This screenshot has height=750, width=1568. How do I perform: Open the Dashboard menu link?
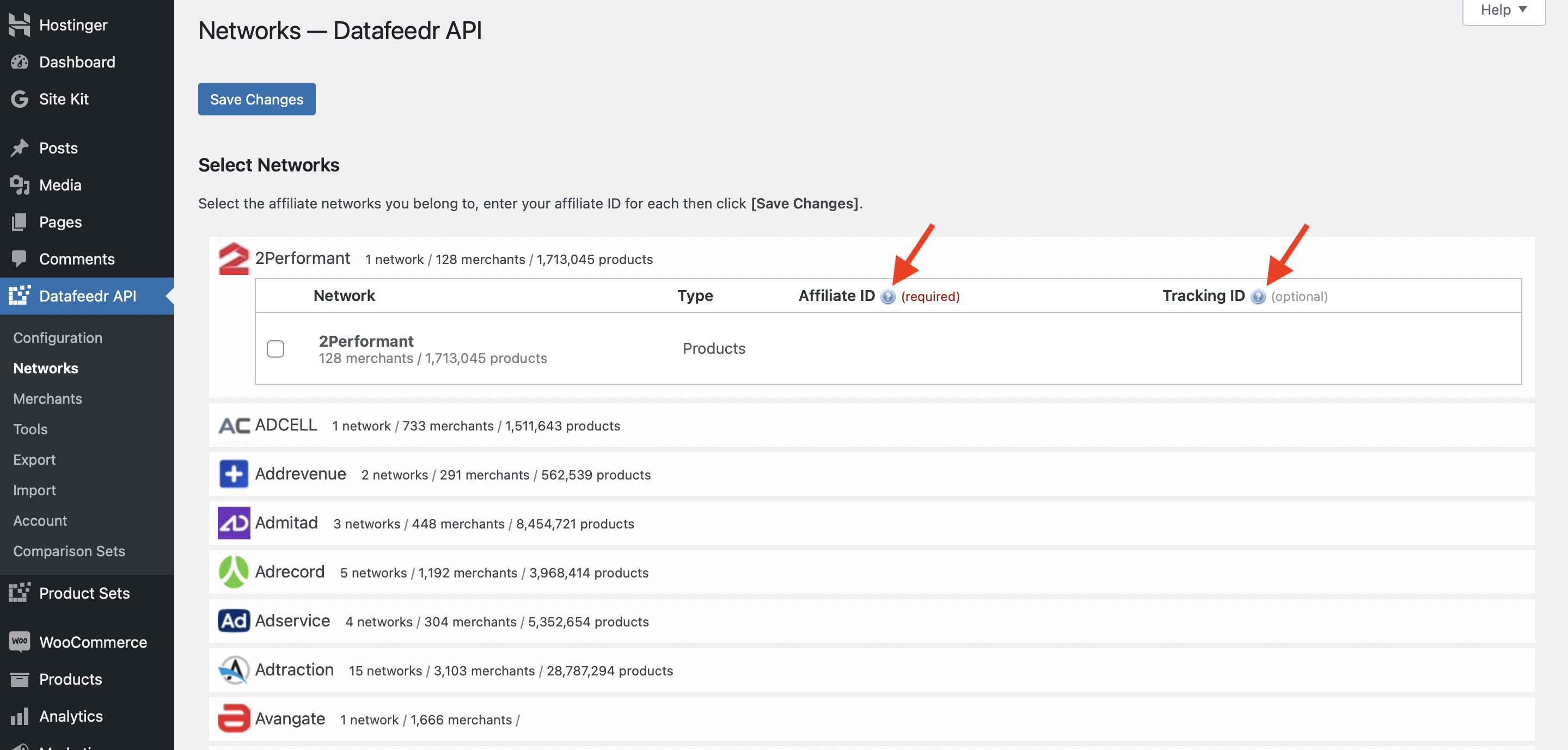pyautogui.click(x=87, y=62)
